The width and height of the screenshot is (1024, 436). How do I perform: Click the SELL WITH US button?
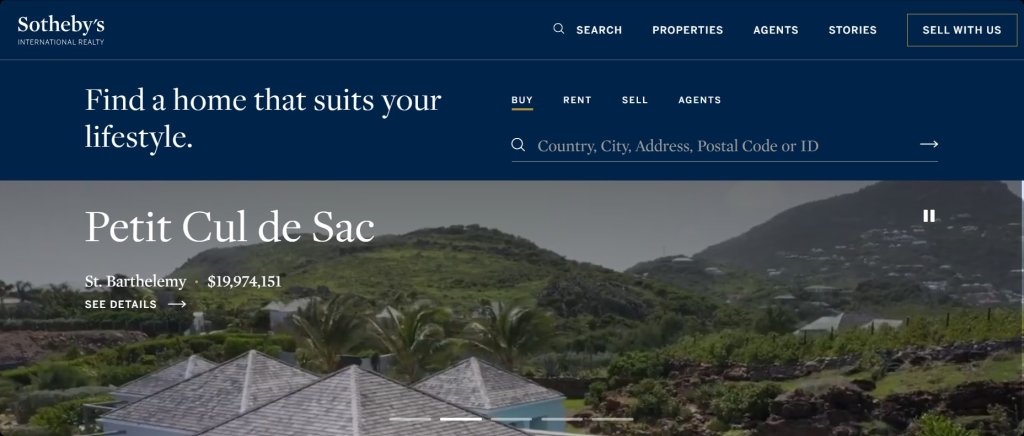[962, 30]
